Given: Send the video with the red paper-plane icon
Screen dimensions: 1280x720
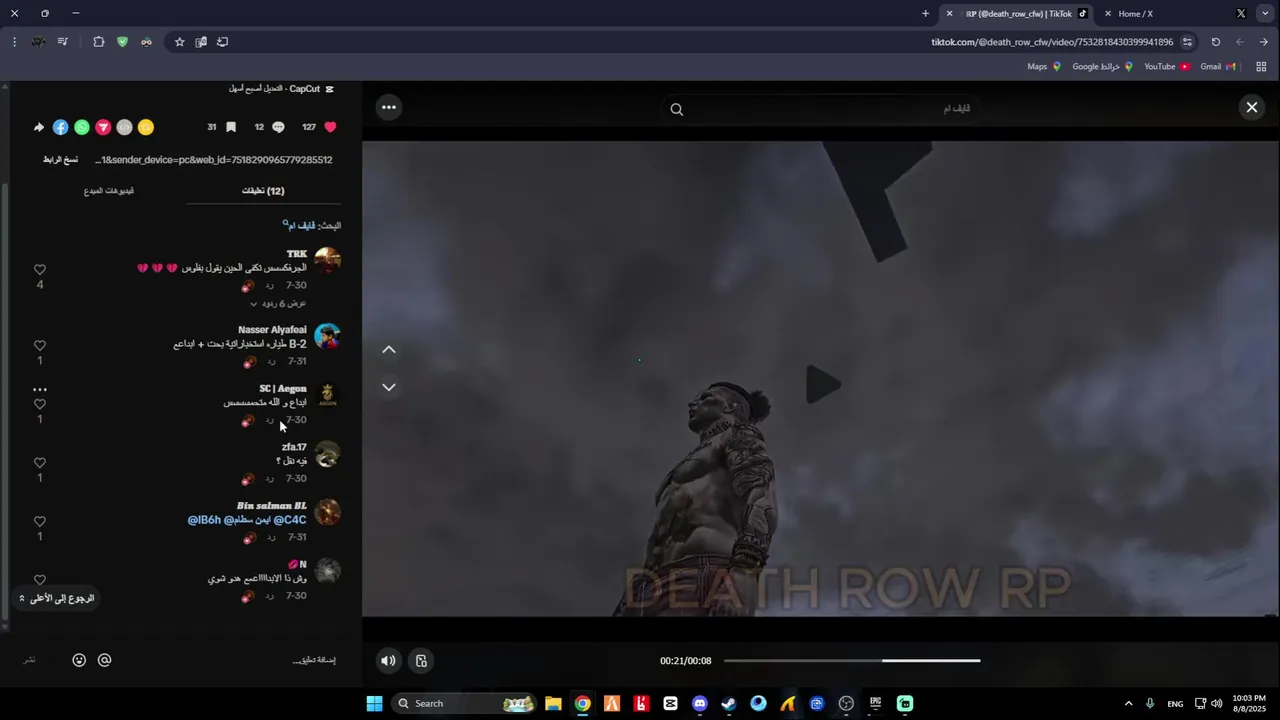Looking at the screenshot, I should point(103,127).
